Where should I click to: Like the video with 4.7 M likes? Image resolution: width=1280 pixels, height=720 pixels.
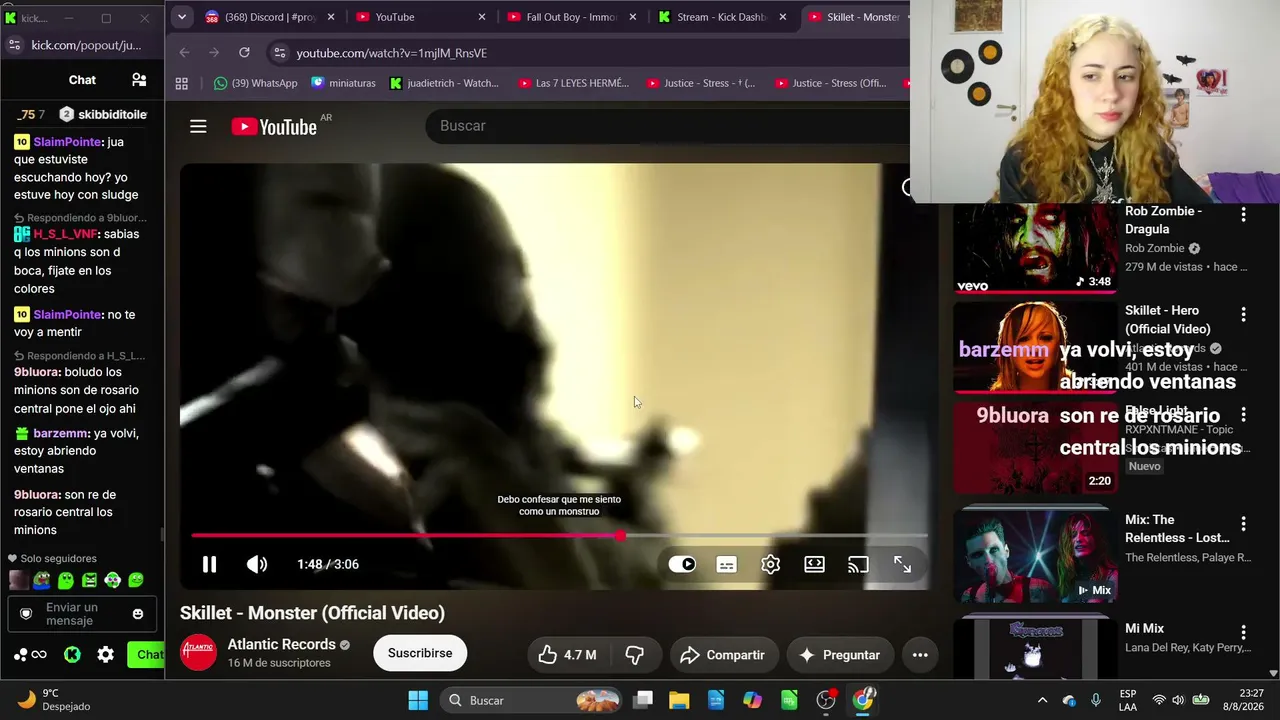(567, 655)
